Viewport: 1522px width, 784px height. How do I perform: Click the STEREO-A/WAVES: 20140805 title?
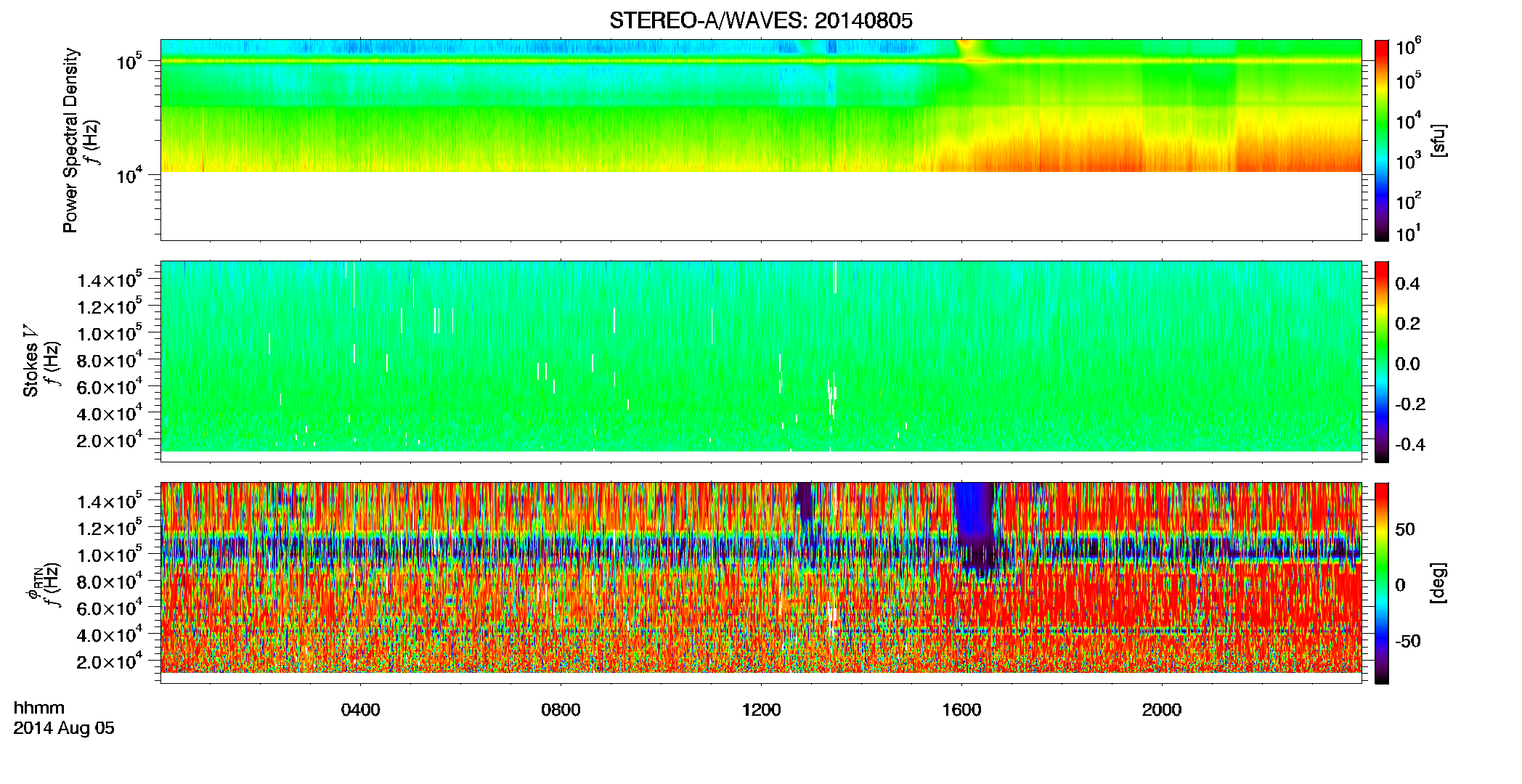point(760,21)
